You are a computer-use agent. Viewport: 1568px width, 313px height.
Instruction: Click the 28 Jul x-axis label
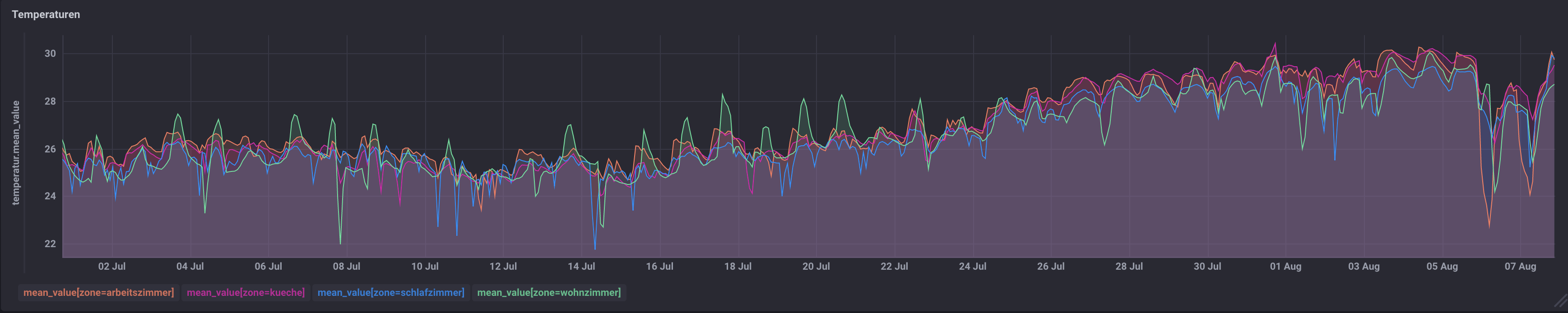coord(1129,267)
